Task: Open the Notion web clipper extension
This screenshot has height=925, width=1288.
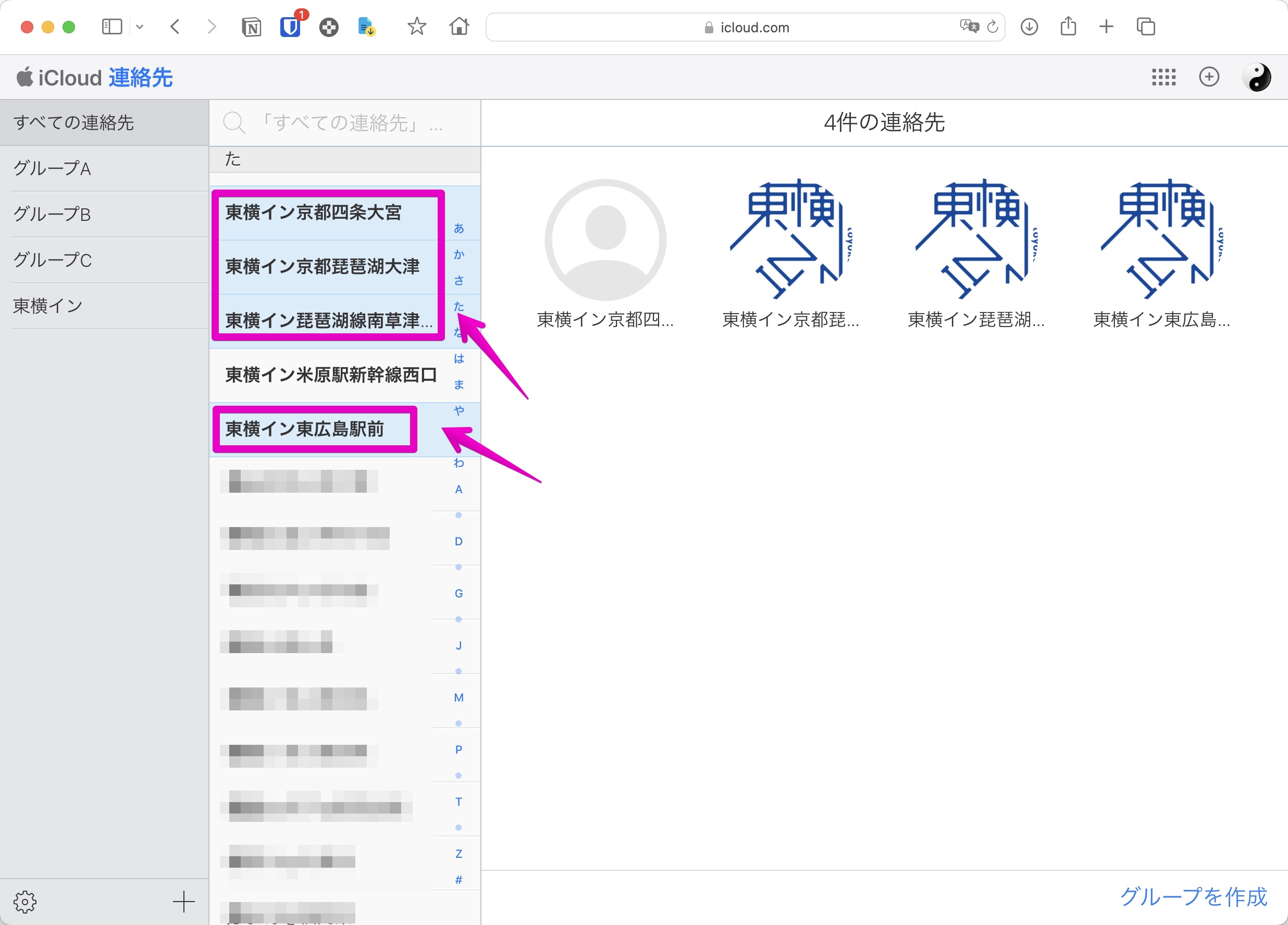Action: click(251, 27)
